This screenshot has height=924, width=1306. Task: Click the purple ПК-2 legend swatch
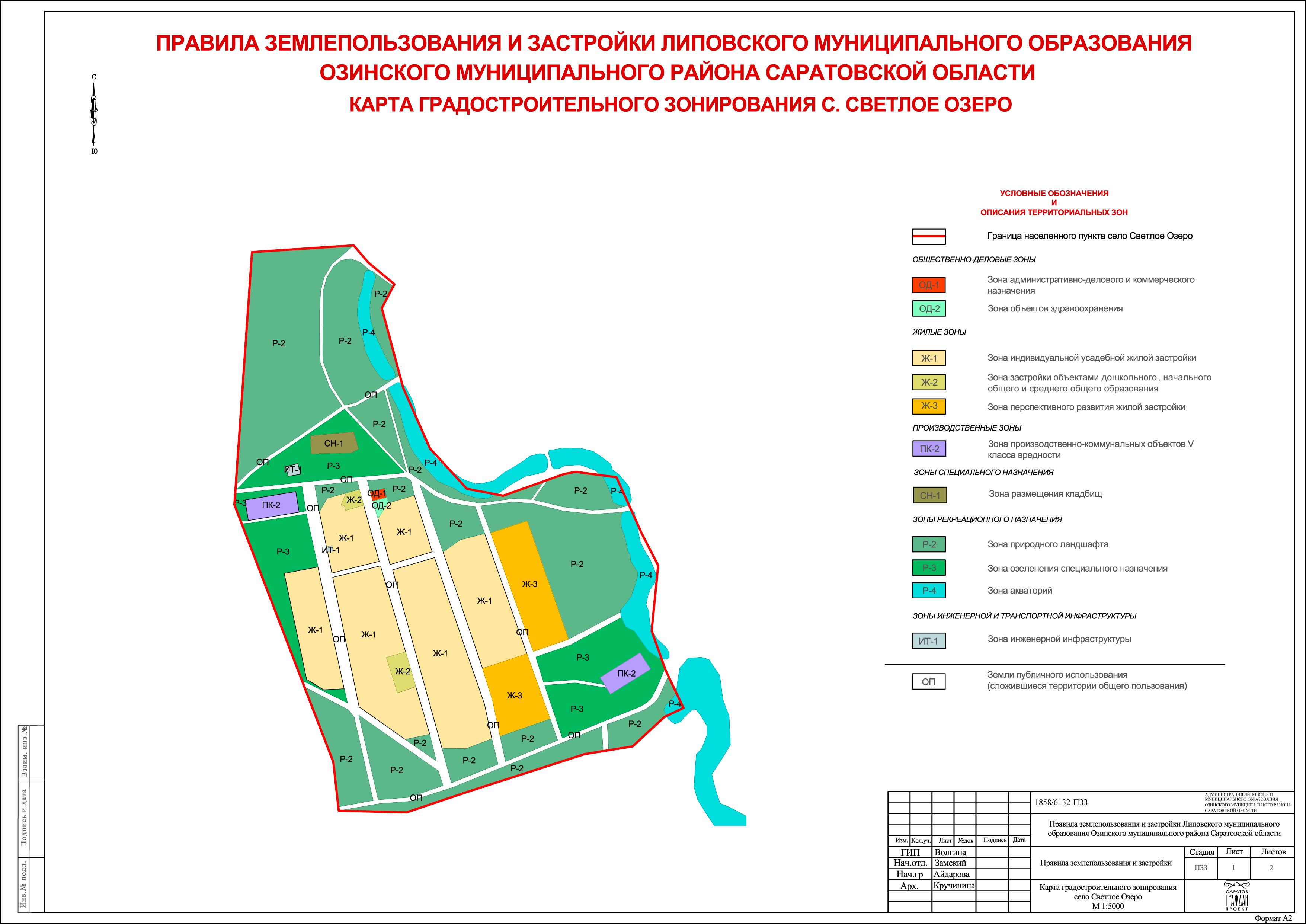pyautogui.click(x=929, y=448)
